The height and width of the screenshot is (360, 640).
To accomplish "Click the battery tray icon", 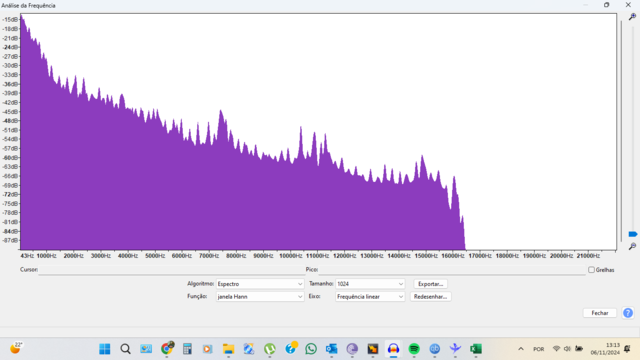I will tap(579, 349).
